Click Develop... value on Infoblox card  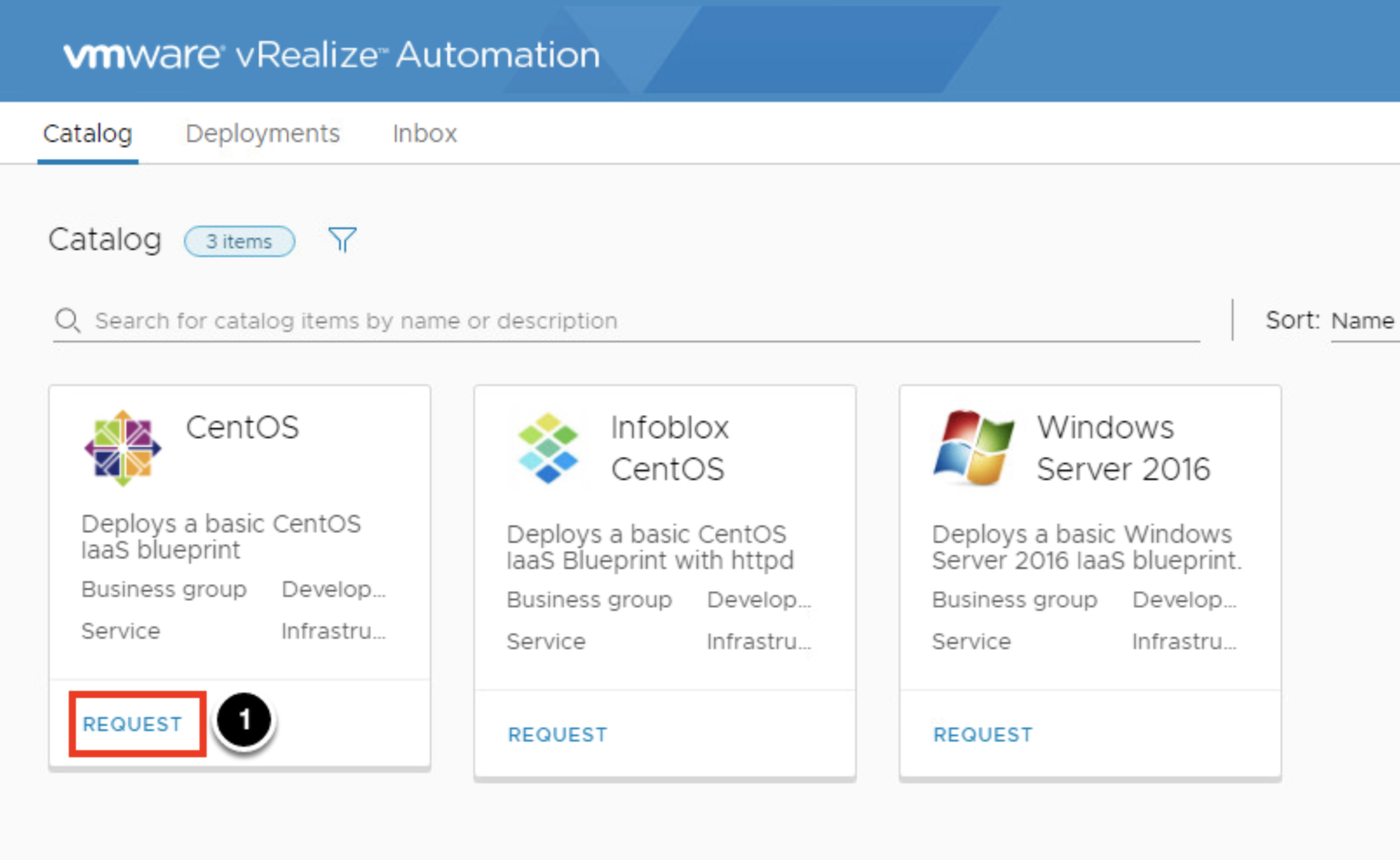[x=759, y=600]
